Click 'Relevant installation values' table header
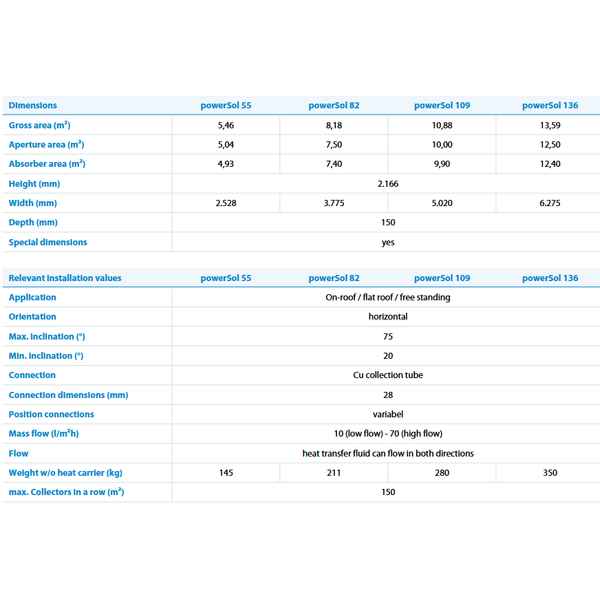Viewport: 600px width, 600px height. click(x=65, y=278)
